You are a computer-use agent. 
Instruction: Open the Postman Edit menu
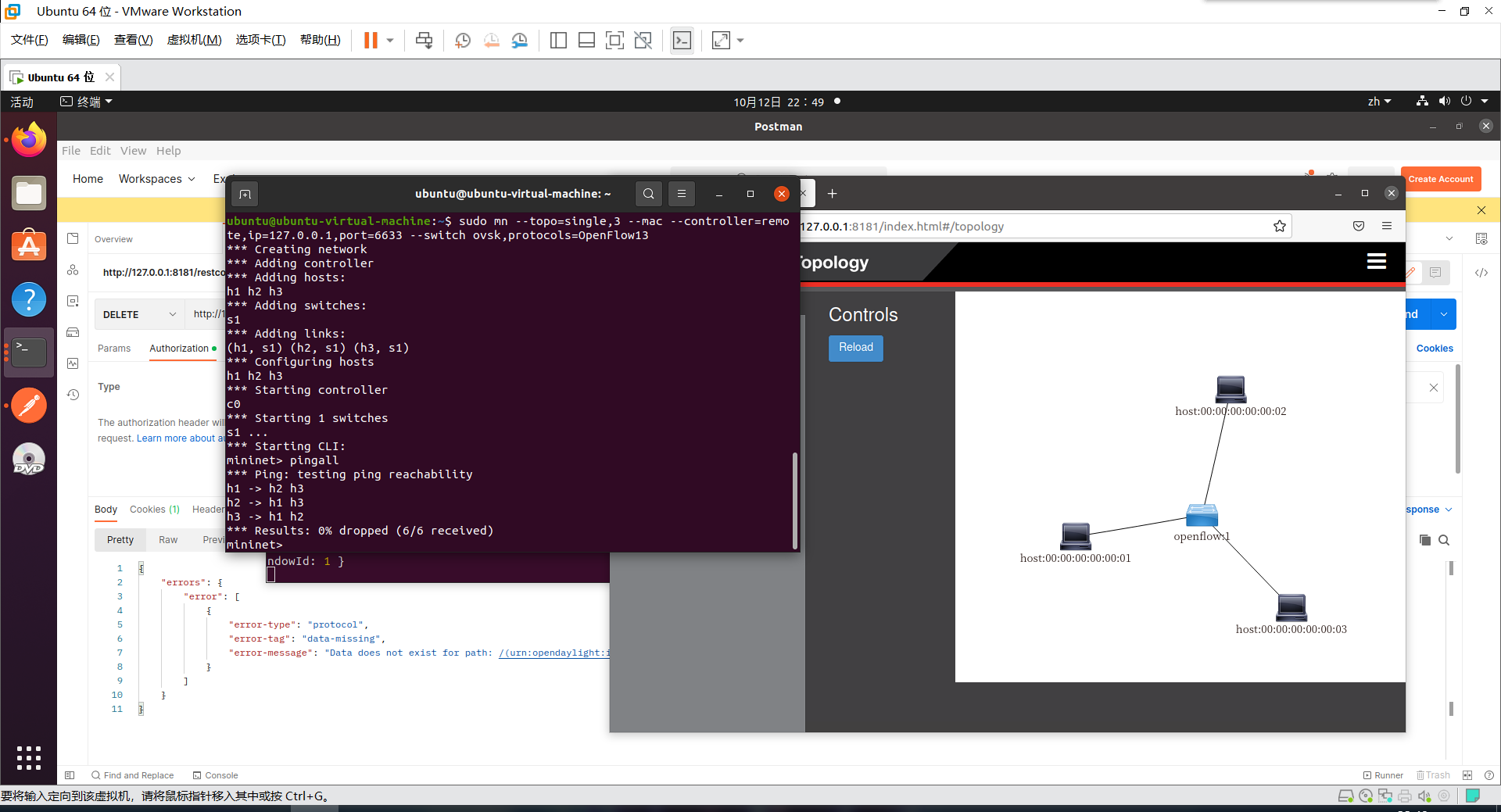pos(100,151)
